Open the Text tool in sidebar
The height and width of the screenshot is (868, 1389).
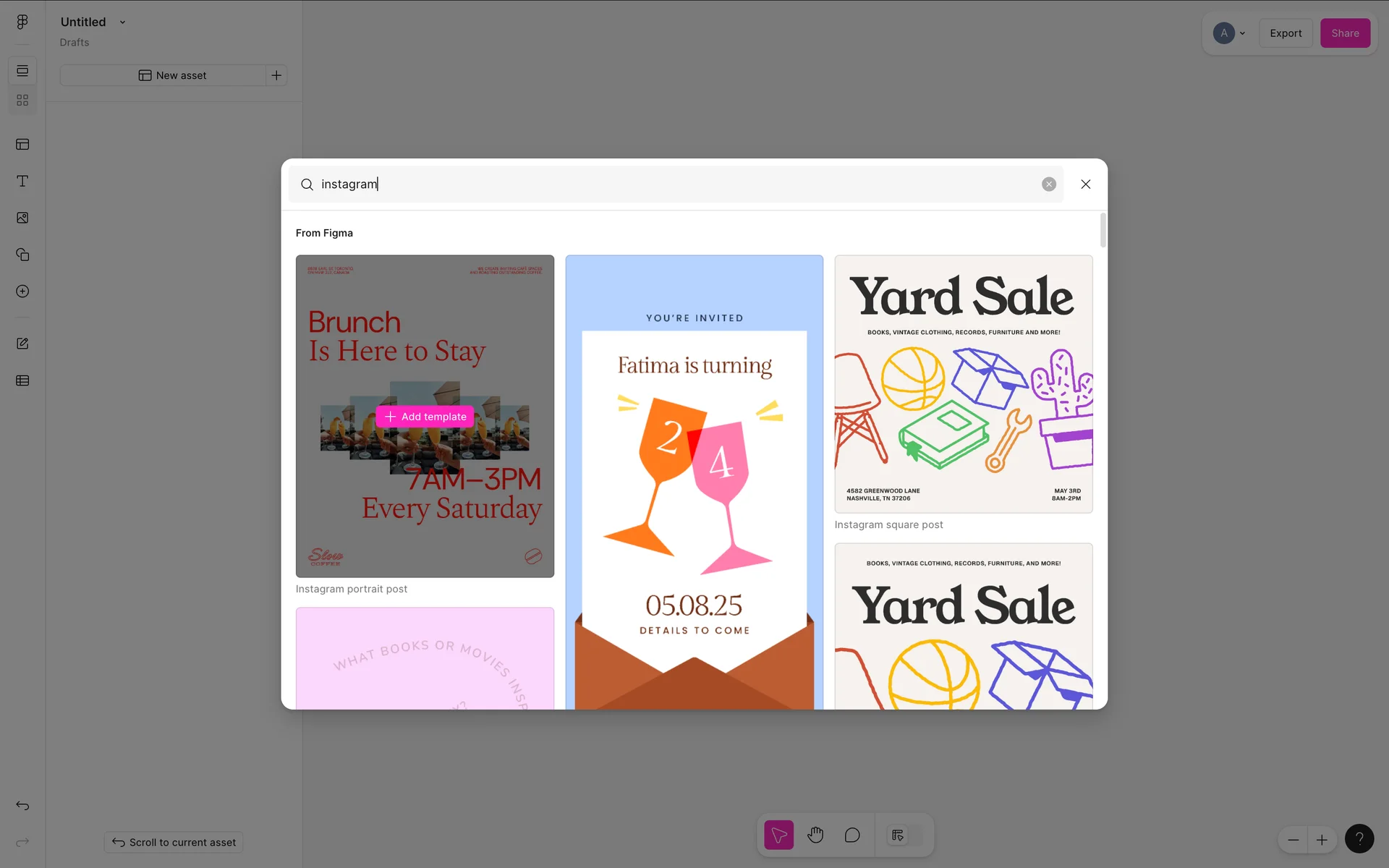tap(22, 181)
